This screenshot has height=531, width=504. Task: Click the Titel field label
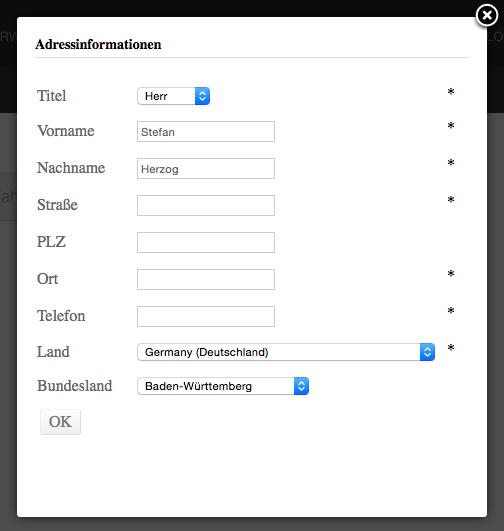tap(51, 96)
